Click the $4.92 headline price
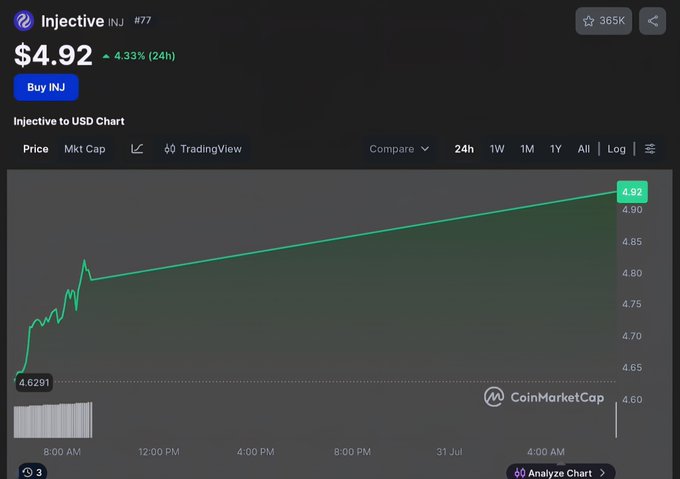 point(53,55)
